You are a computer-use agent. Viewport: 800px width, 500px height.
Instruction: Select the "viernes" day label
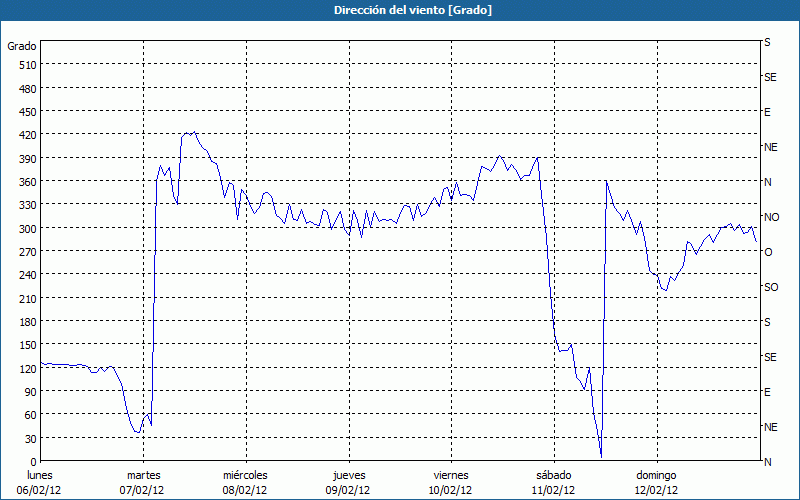[450, 475]
